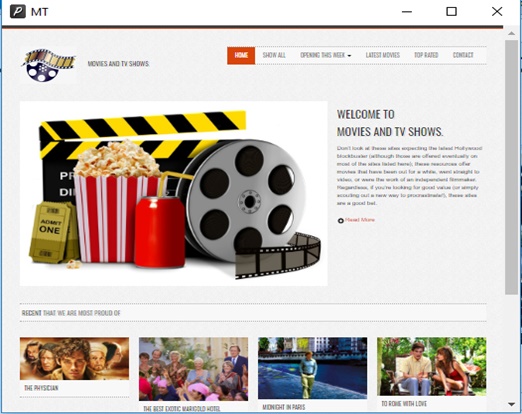Follow the Read More link
This screenshot has height=414, width=522.
pos(360,220)
